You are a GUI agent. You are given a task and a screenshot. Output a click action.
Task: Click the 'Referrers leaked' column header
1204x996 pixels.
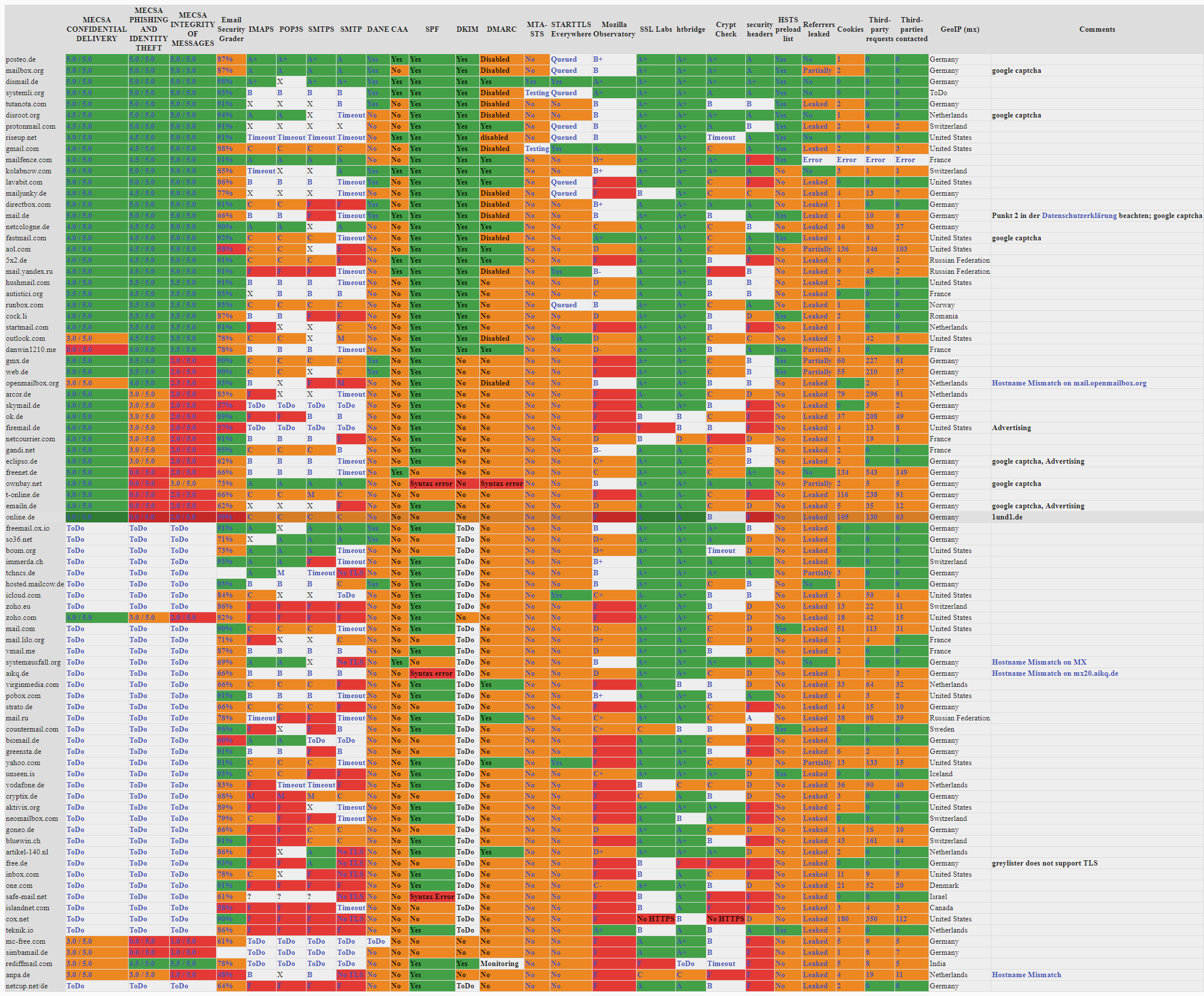(x=818, y=29)
